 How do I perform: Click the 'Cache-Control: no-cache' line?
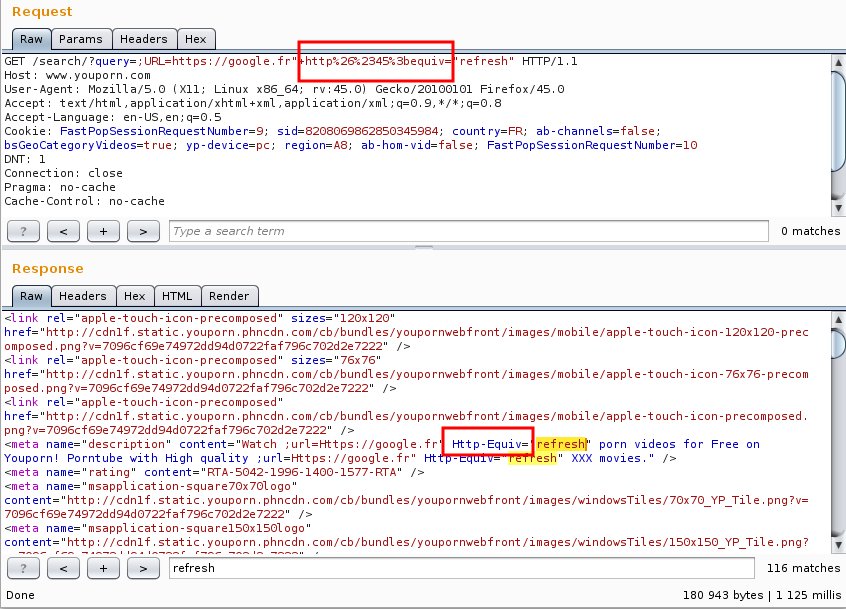85,202
